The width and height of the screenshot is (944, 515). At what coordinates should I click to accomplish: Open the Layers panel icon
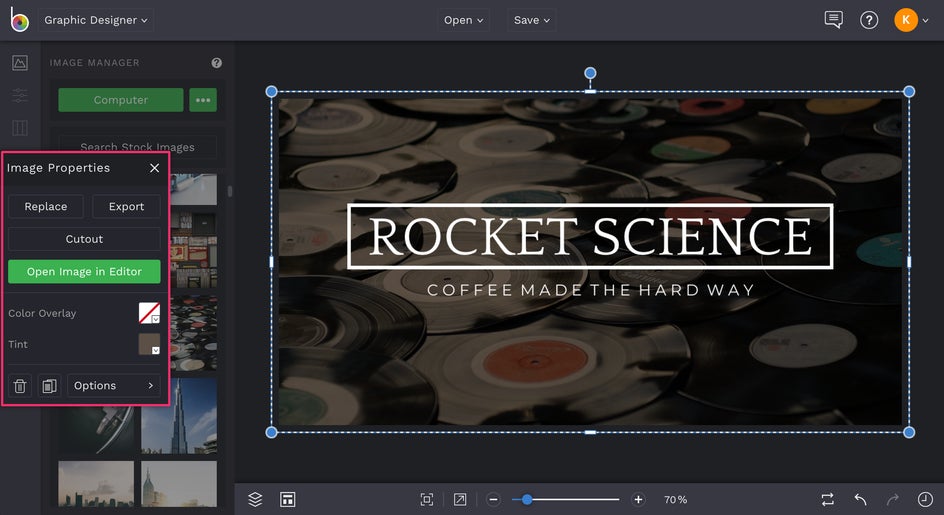point(255,499)
